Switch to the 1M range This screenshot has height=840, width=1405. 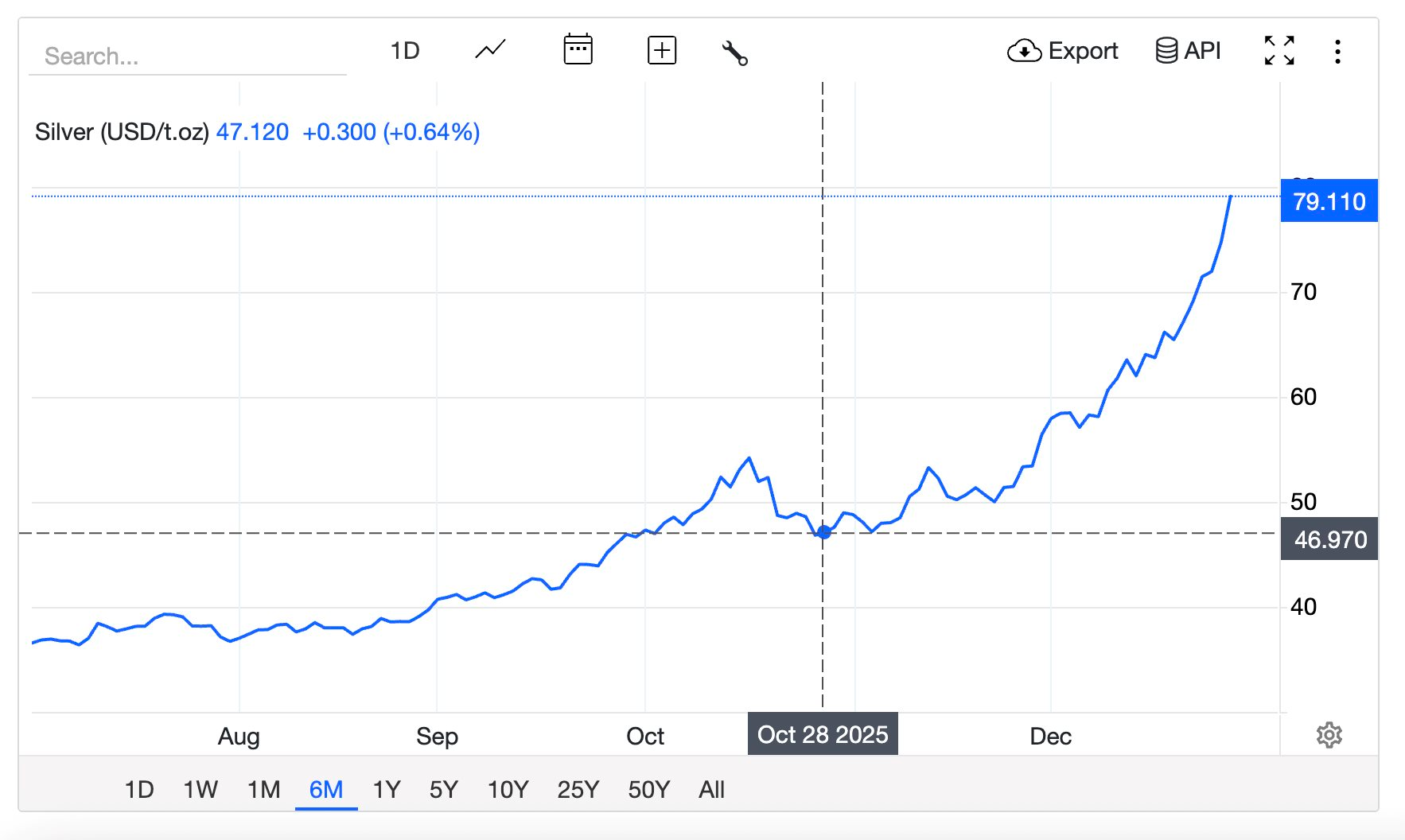263,790
